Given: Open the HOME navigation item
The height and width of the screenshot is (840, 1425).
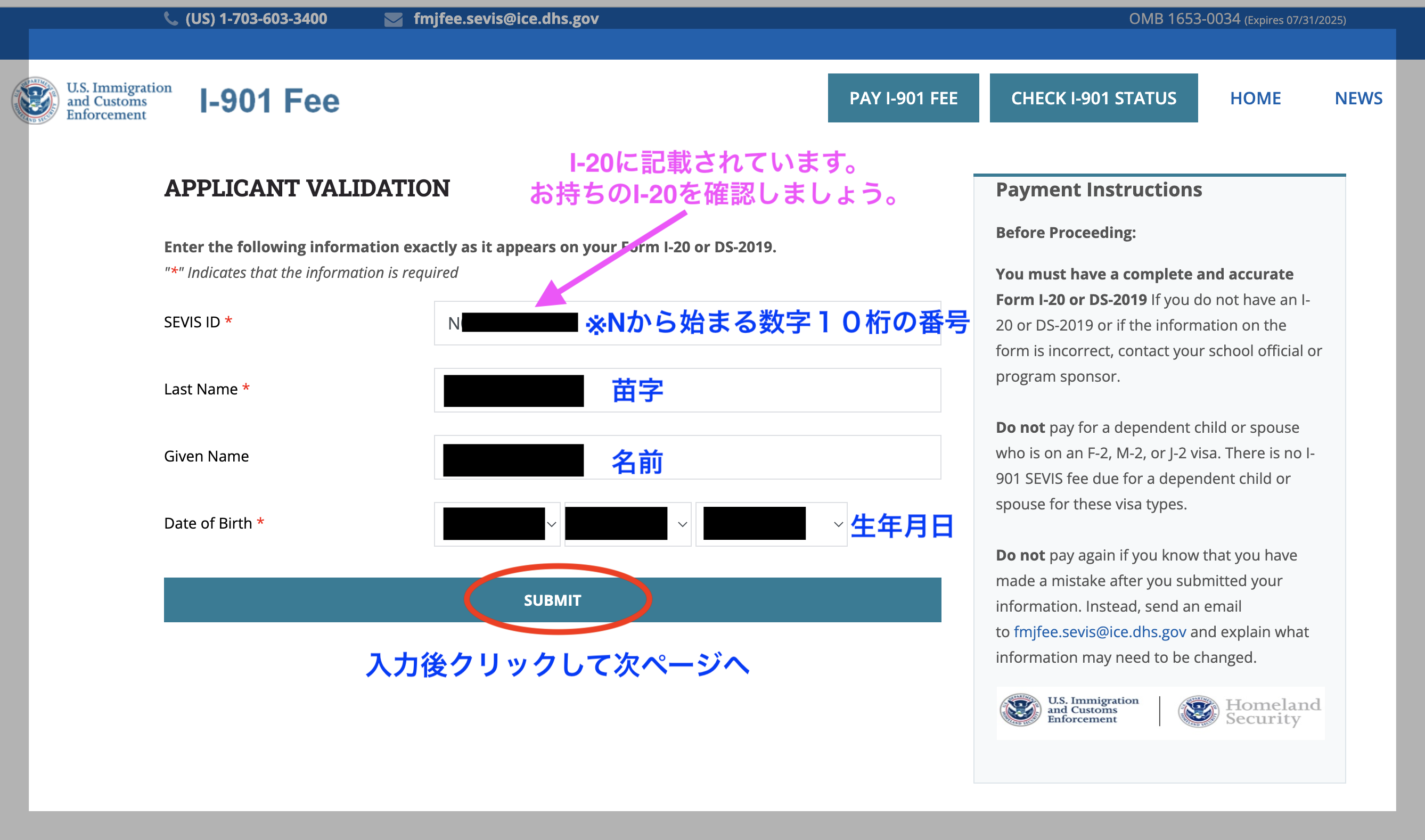Looking at the screenshot, I should point(1255,98).
